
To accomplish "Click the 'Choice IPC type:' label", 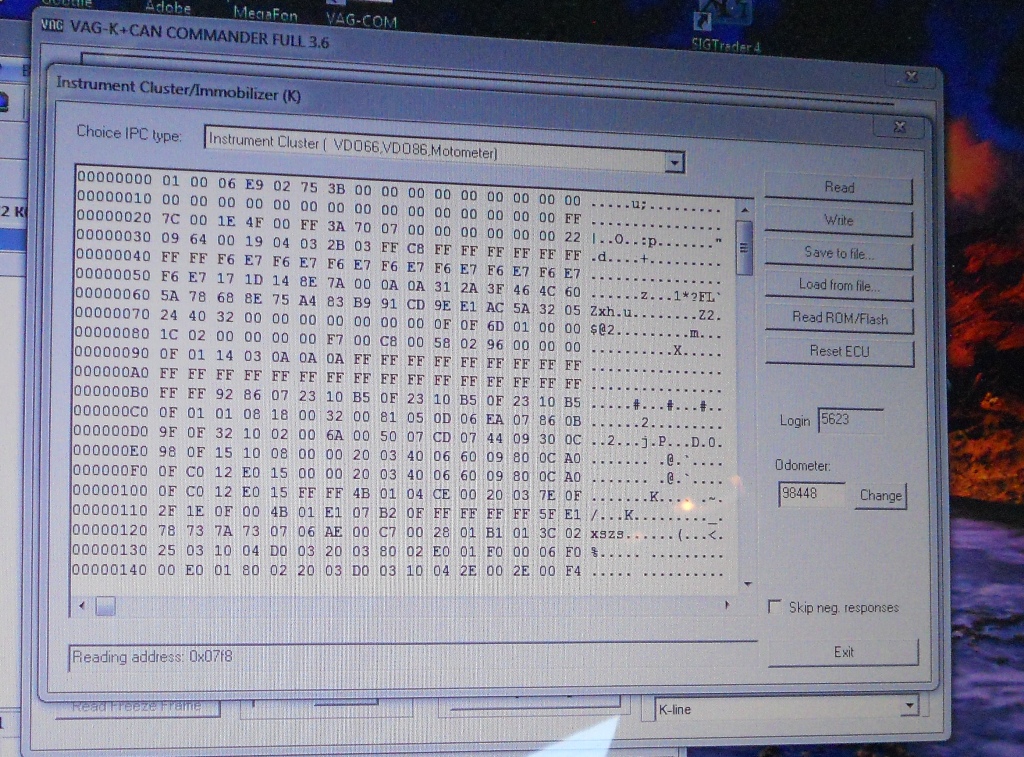I will point(129,132).
